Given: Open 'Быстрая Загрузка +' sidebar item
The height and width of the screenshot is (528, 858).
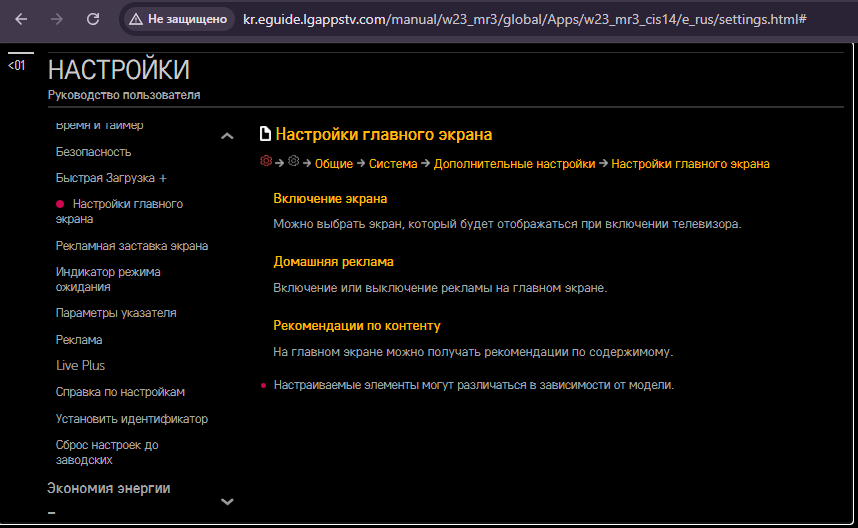Looking at the screenshot, I should pos(111,177).
